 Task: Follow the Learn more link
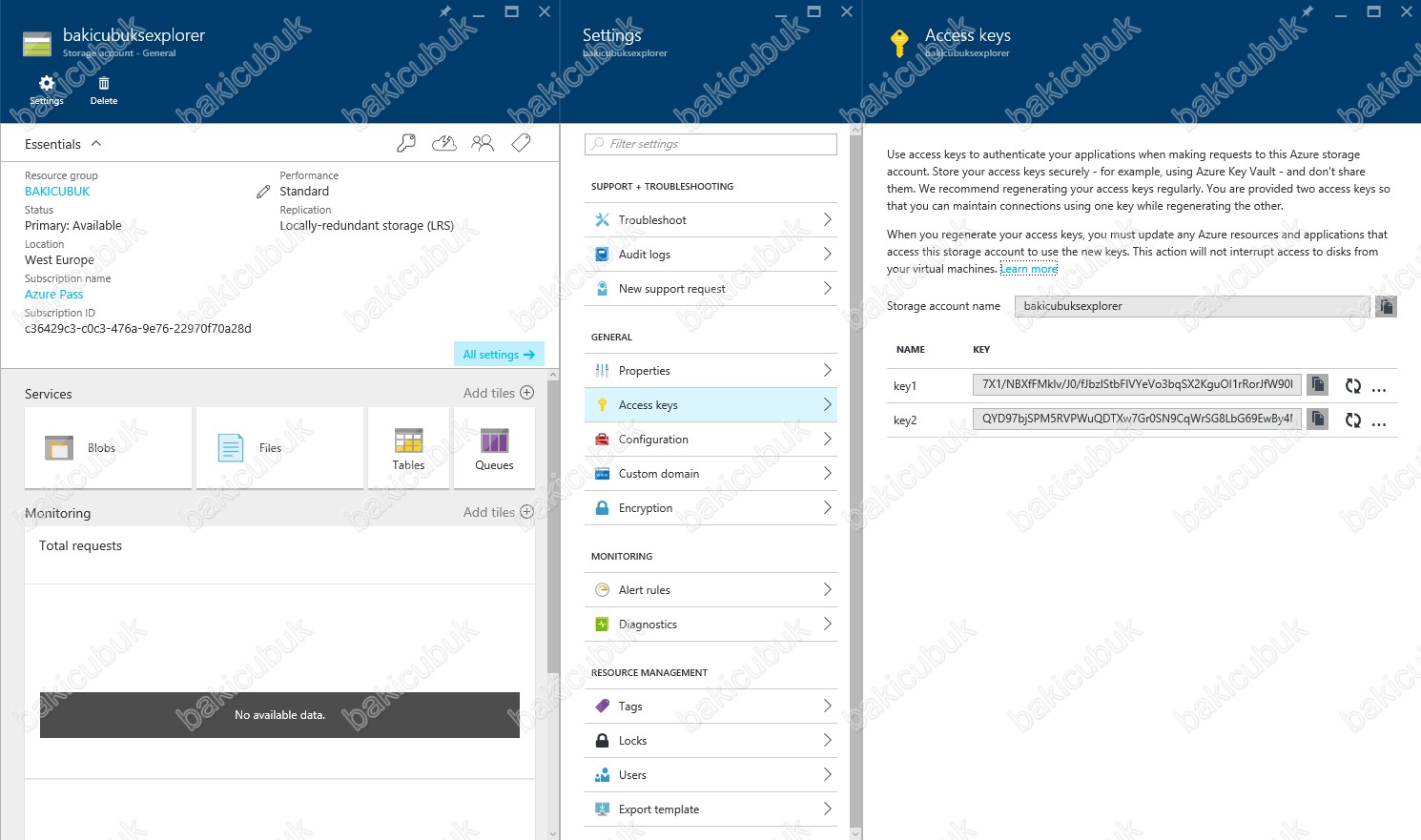(x=1028, y=269)
